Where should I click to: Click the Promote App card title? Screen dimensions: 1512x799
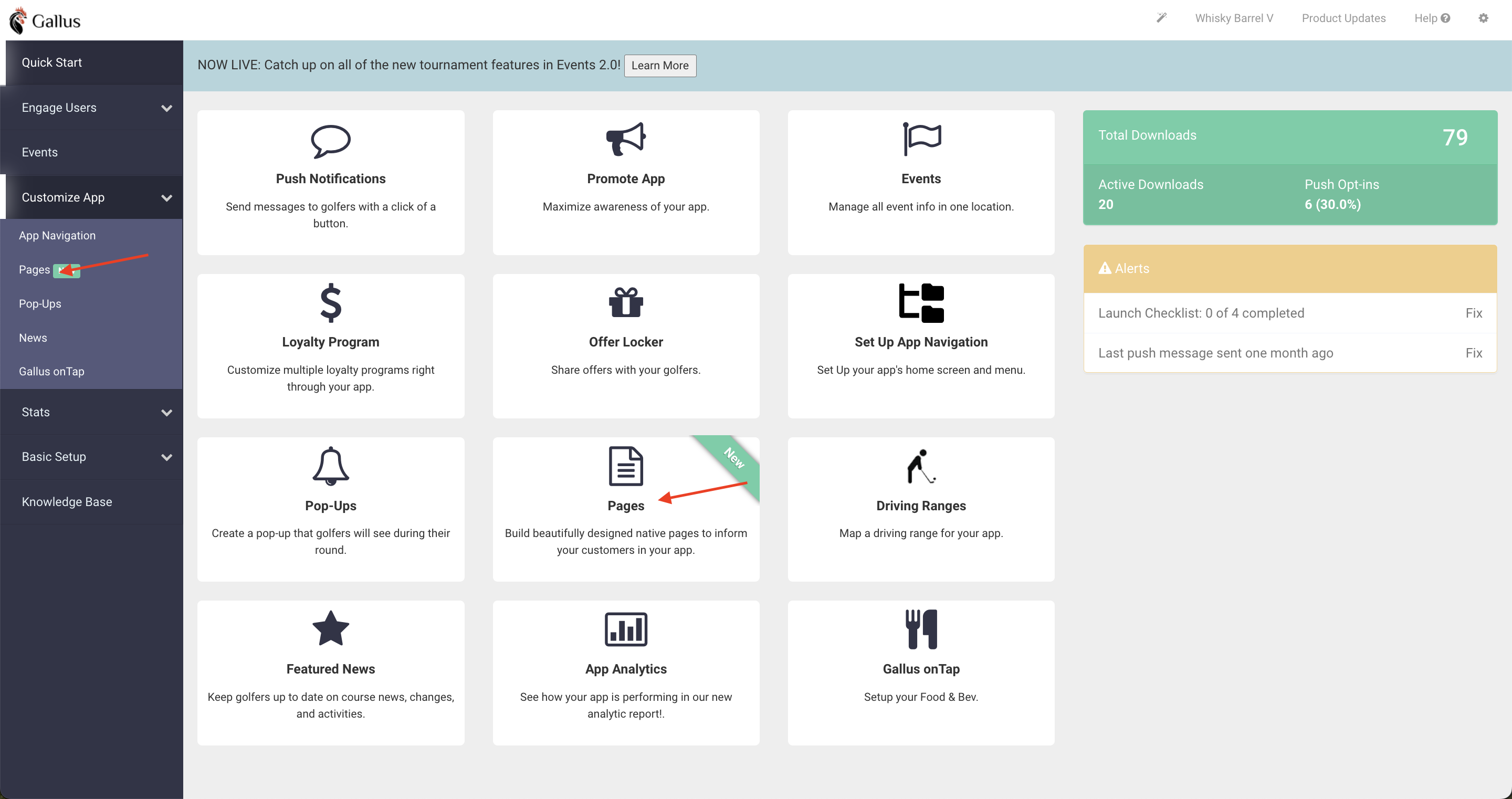pyautogui.click(x=626, y=178)
